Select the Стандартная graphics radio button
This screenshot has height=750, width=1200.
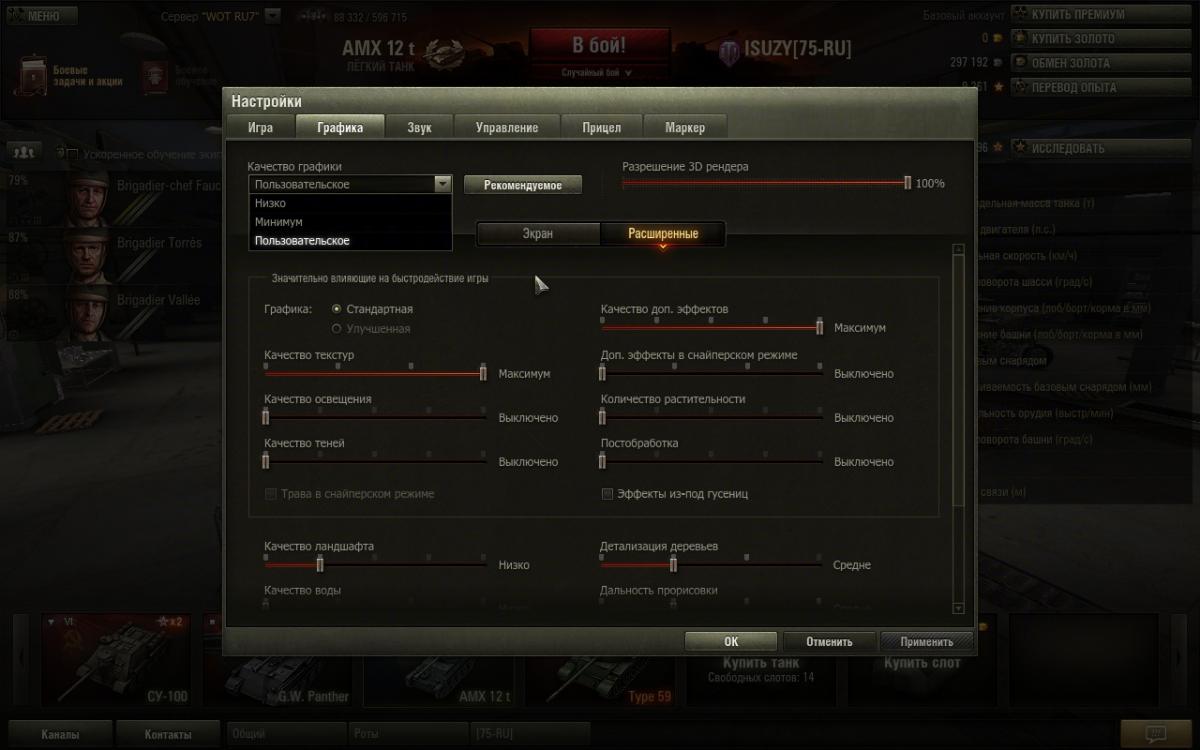point(337,309)
